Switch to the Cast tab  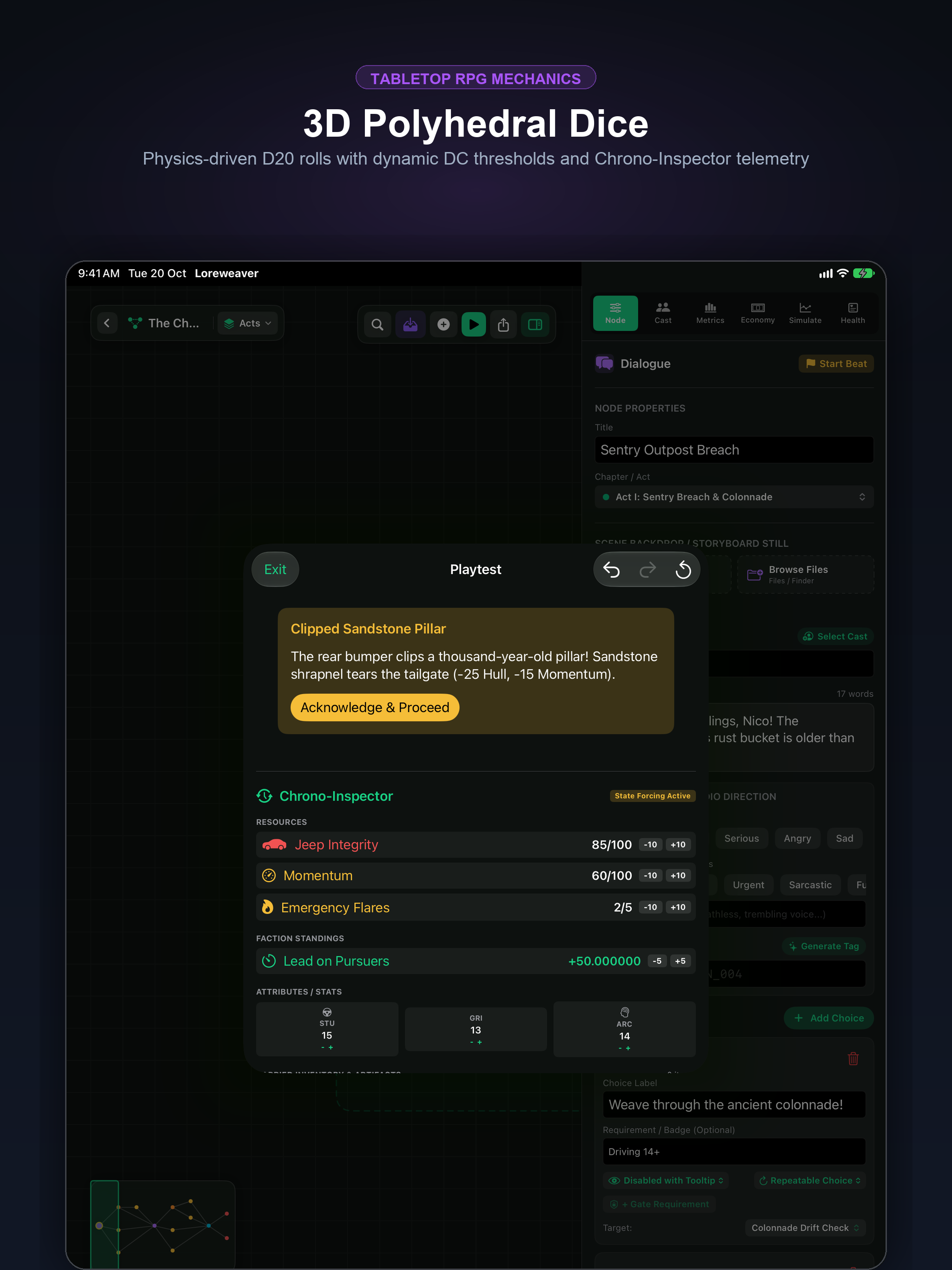pos(662,313)
